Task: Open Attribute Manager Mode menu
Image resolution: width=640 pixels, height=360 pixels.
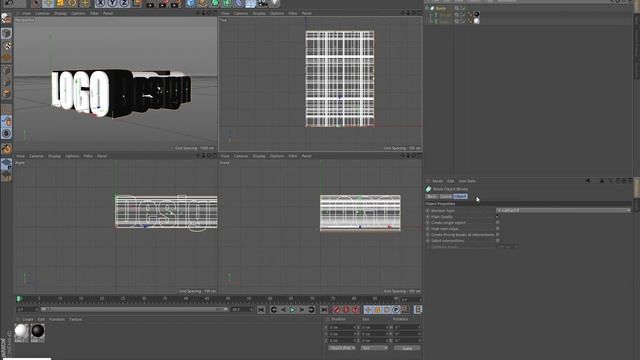Action: [438, 181]
